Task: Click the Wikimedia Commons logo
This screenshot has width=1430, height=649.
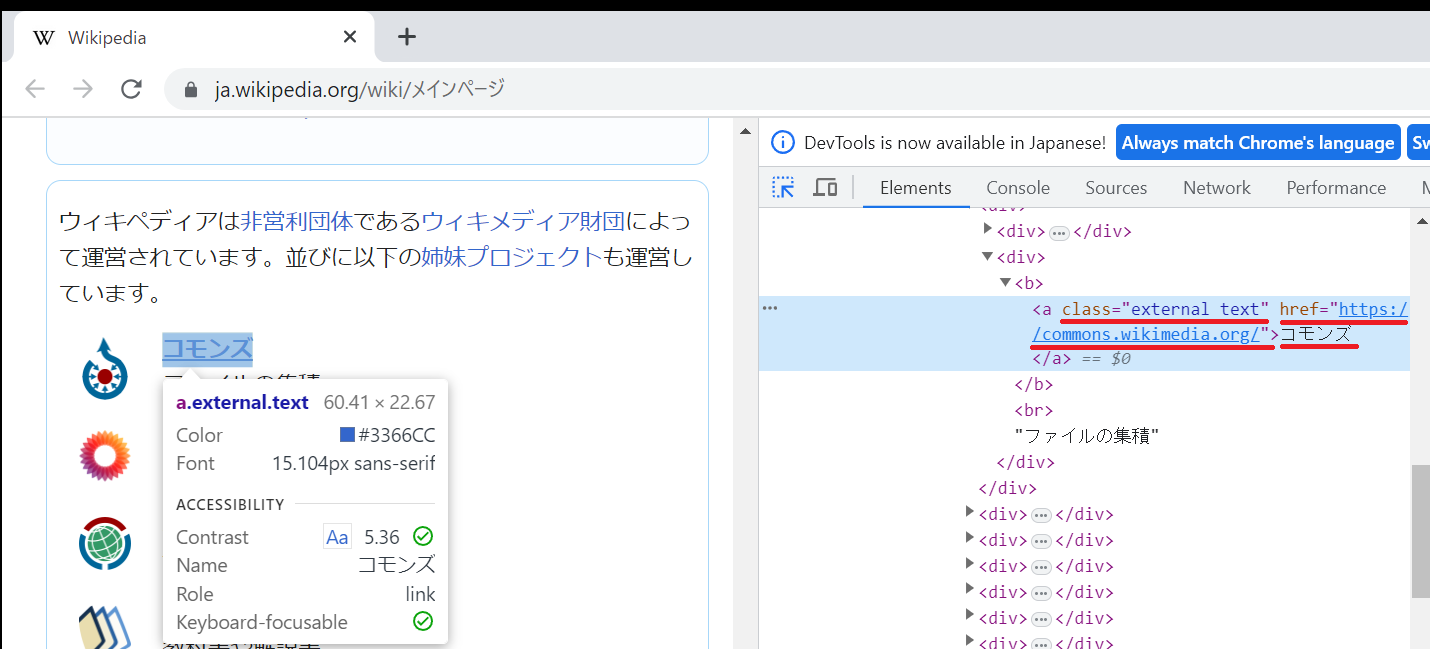Action: tap(105, 368)
